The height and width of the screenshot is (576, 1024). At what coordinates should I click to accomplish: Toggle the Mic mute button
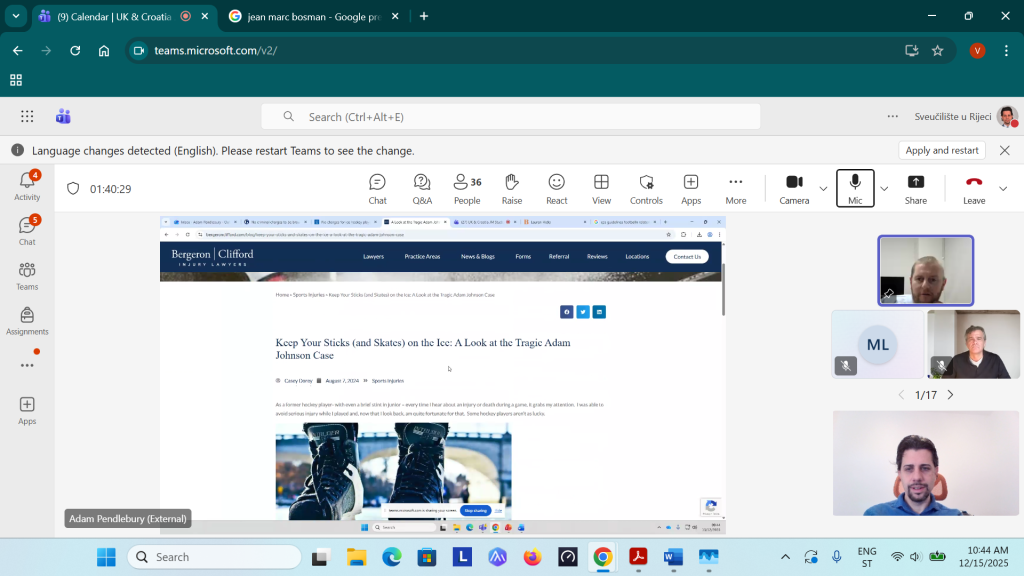tap(855, 188)
